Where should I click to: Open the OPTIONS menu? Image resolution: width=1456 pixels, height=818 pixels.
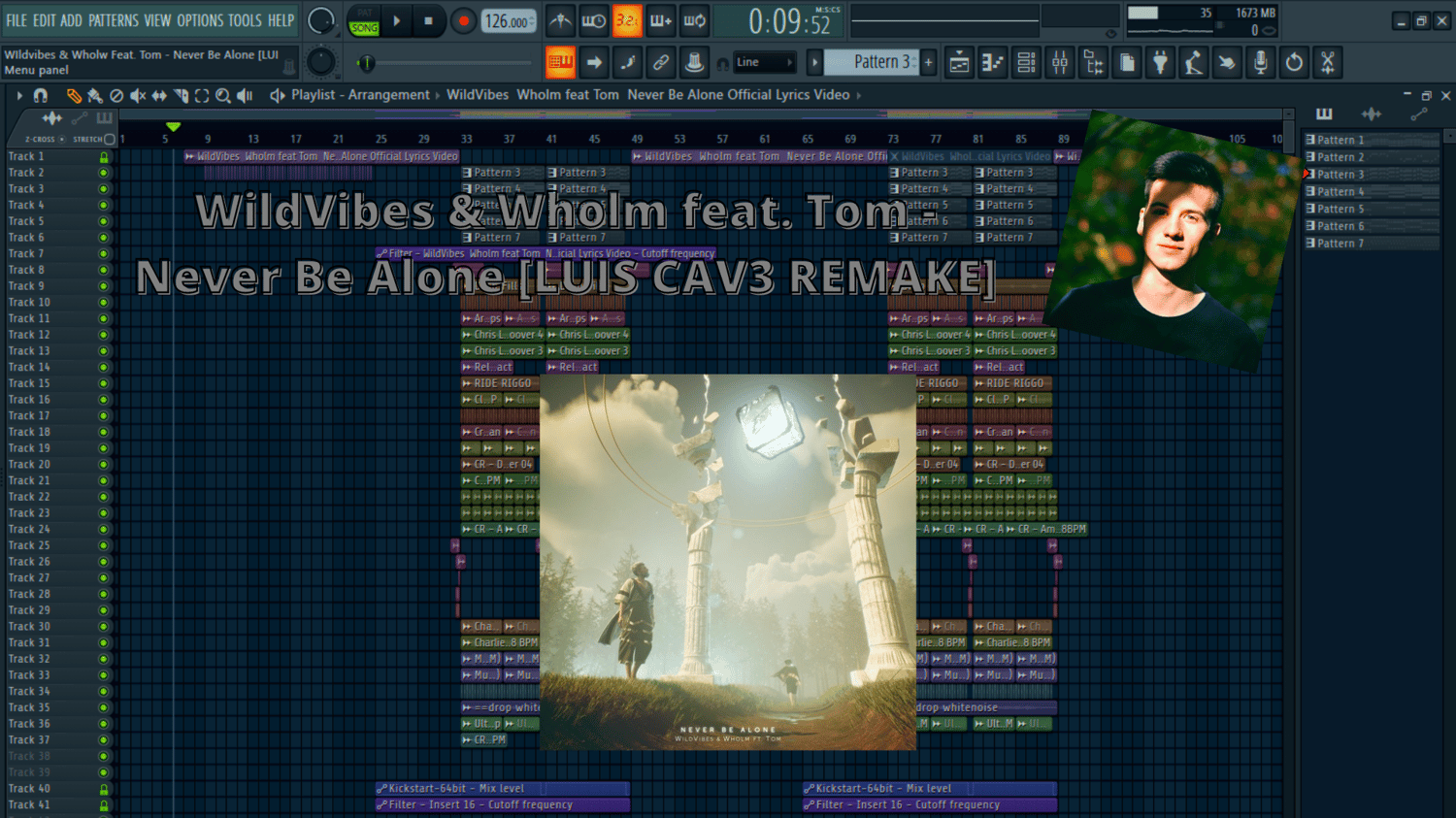[x=200, y=20]
